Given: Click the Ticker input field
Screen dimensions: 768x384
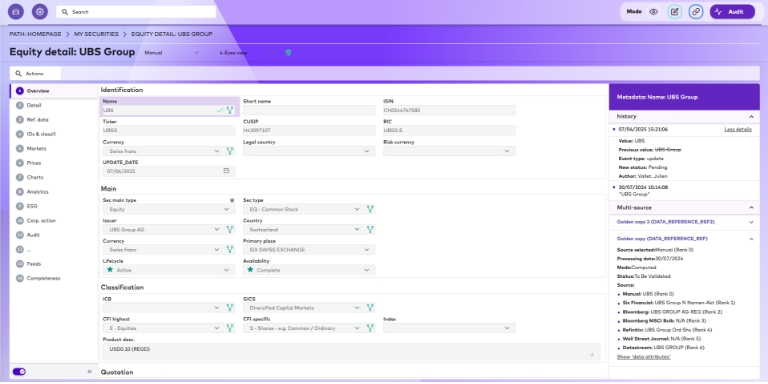Looking at the screenshot, I should coord(168,131).
